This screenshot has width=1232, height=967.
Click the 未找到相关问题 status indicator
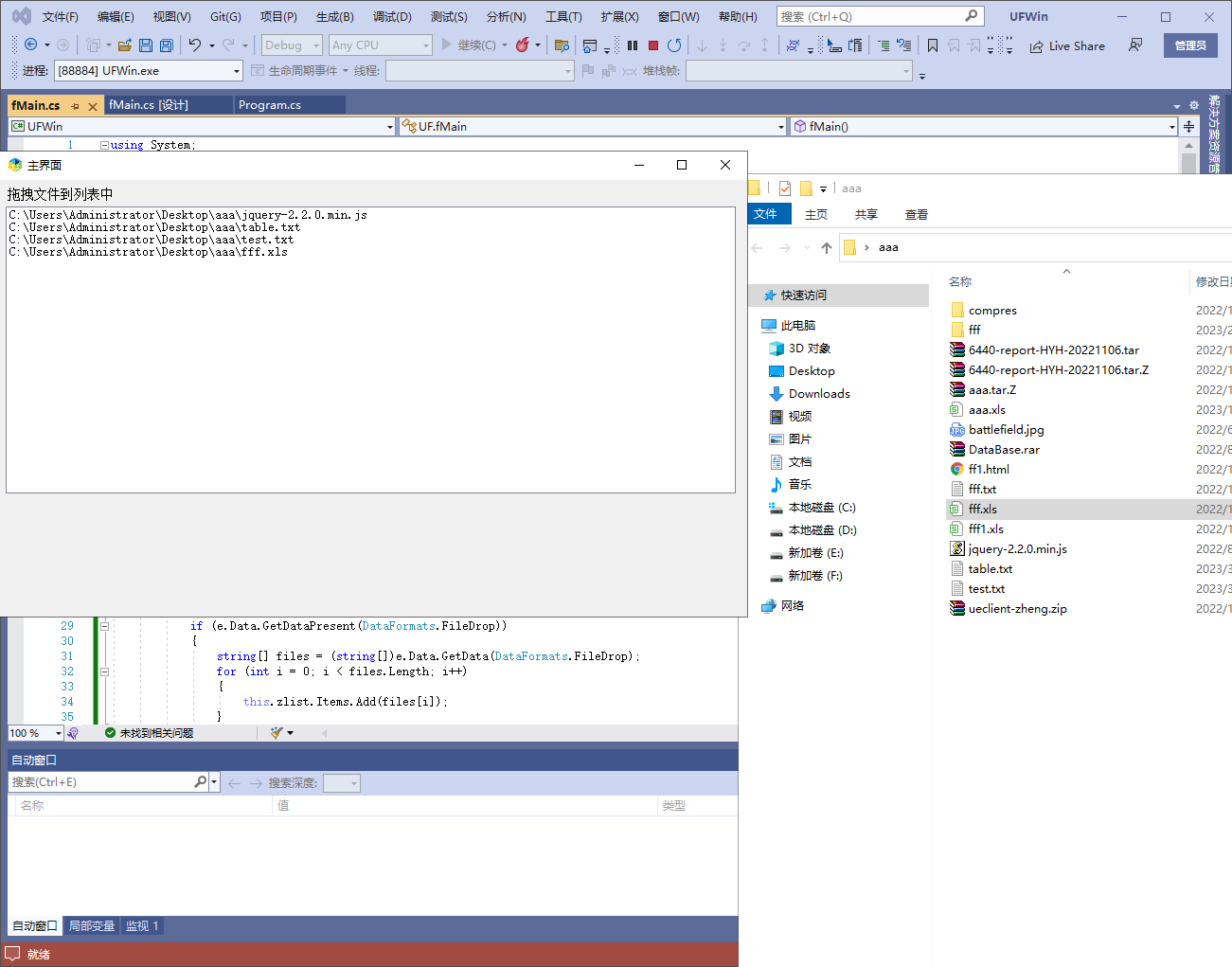pyautogui.click(x=149, y=733)
